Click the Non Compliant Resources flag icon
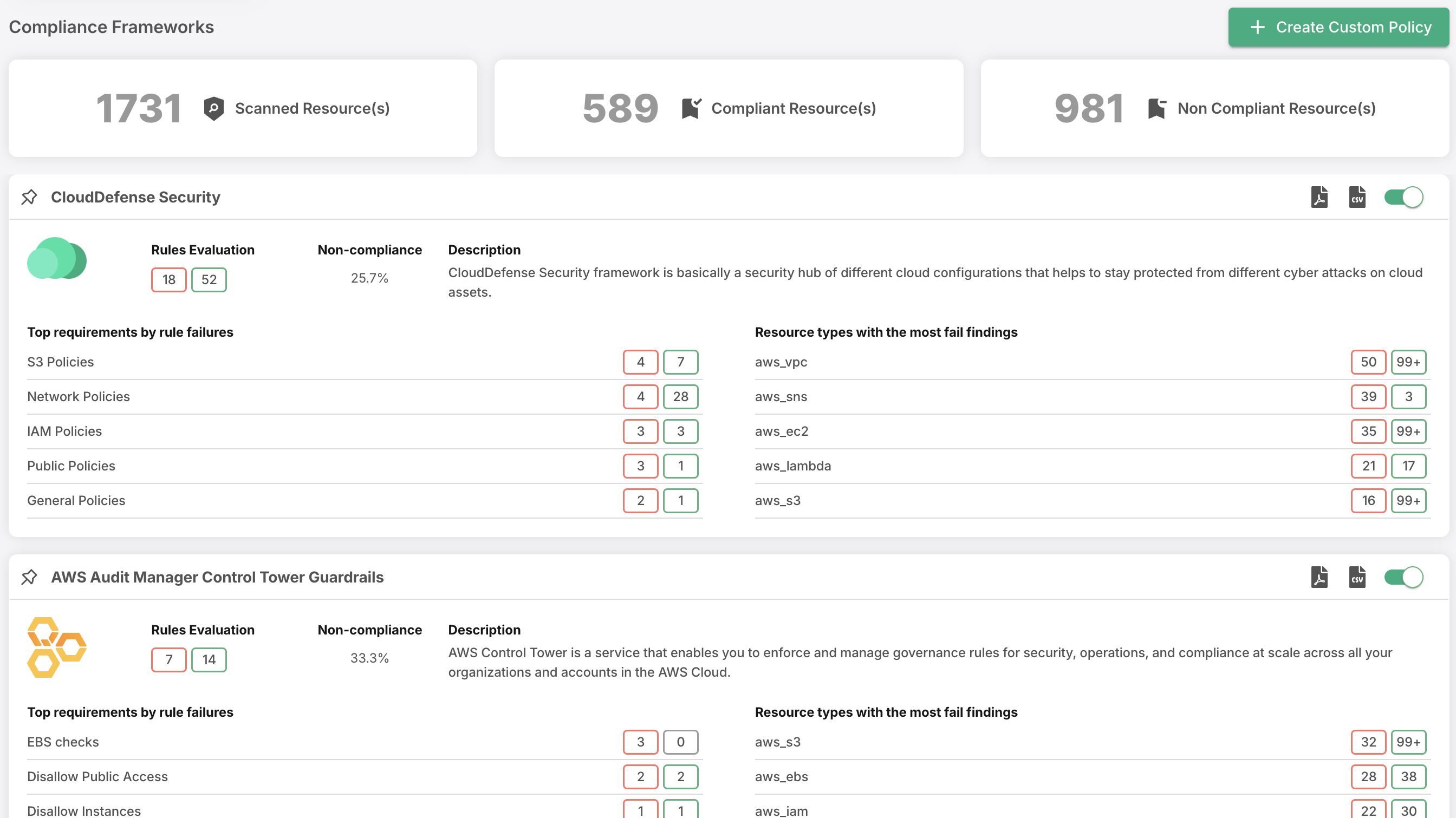The width and height of the screenshot is (1456, 818). tap(1156, 108)
